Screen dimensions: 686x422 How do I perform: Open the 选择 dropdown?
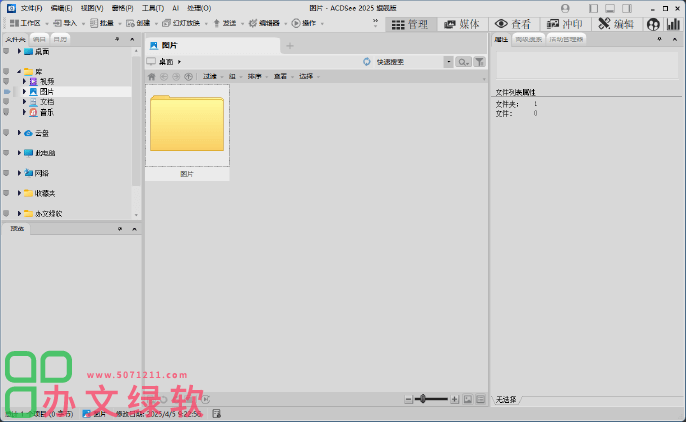(309, 77)
